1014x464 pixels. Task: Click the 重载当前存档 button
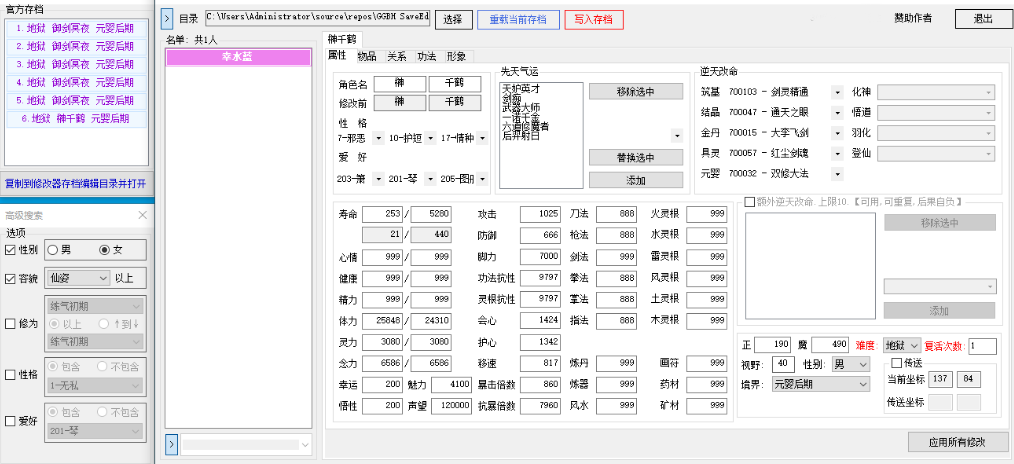tap(519, 19)
